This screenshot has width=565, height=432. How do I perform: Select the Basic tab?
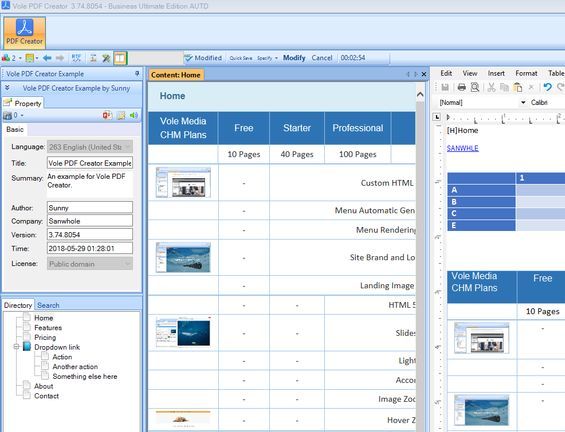(x=15, y=129)
